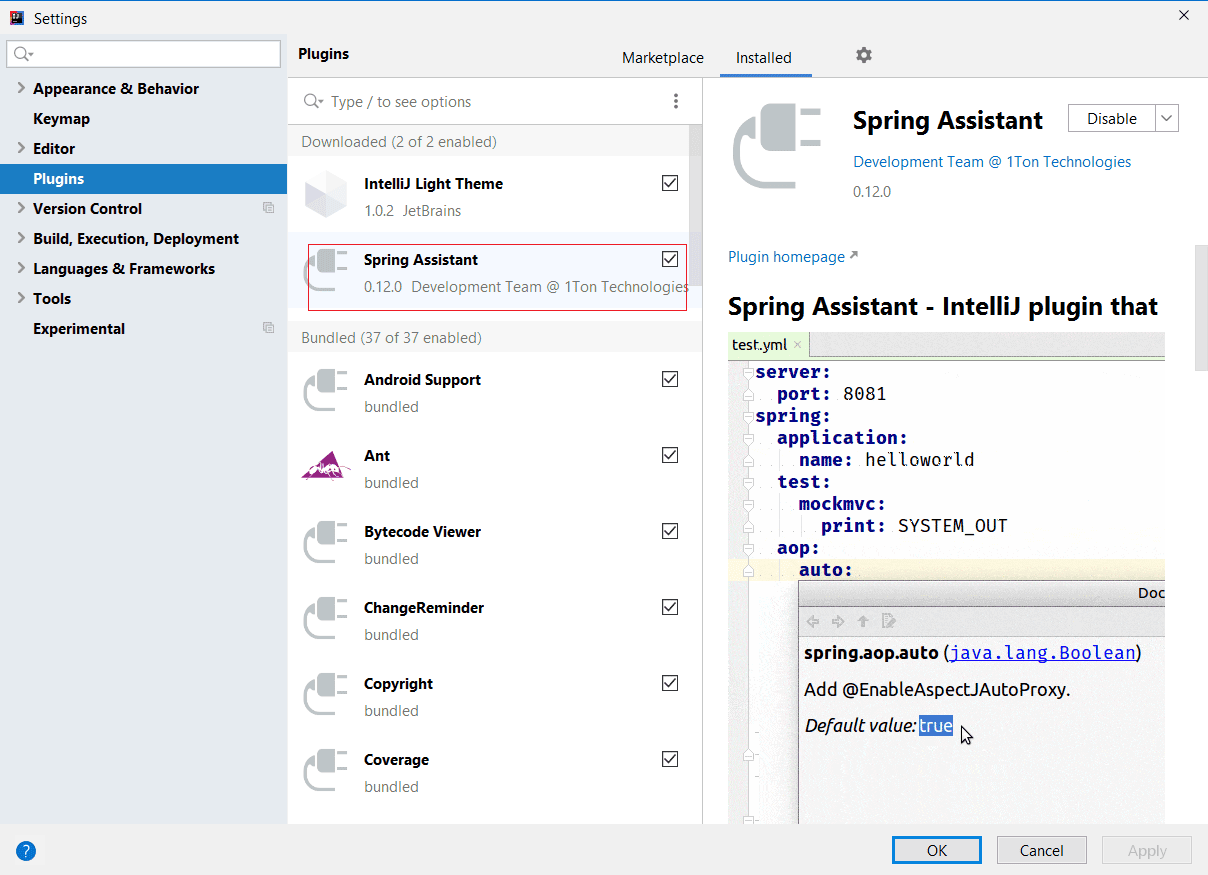Select the Installed tab
The image size is (1208, 875).
click(763, 58)
